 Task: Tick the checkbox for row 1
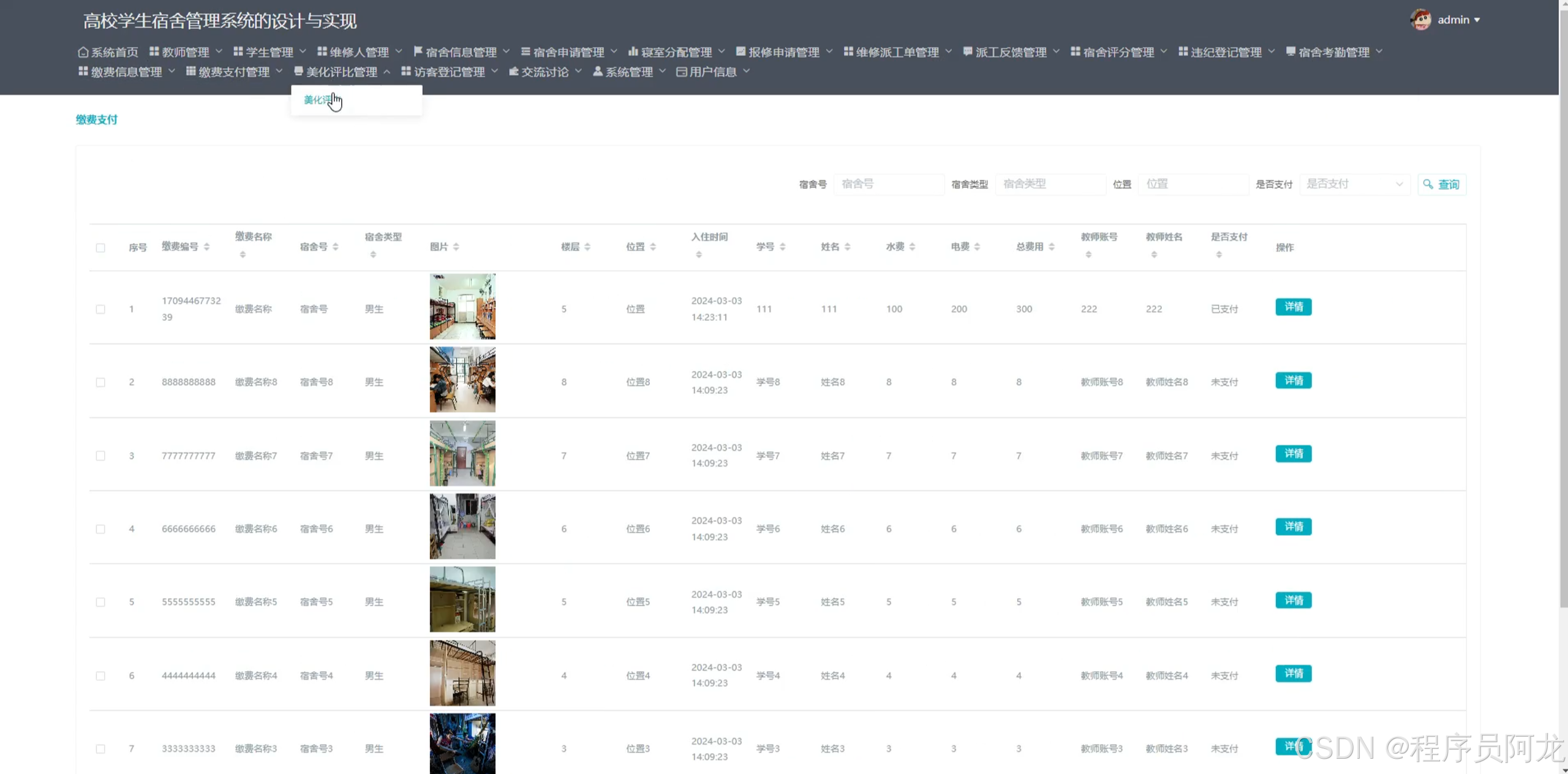pos(100,309)
